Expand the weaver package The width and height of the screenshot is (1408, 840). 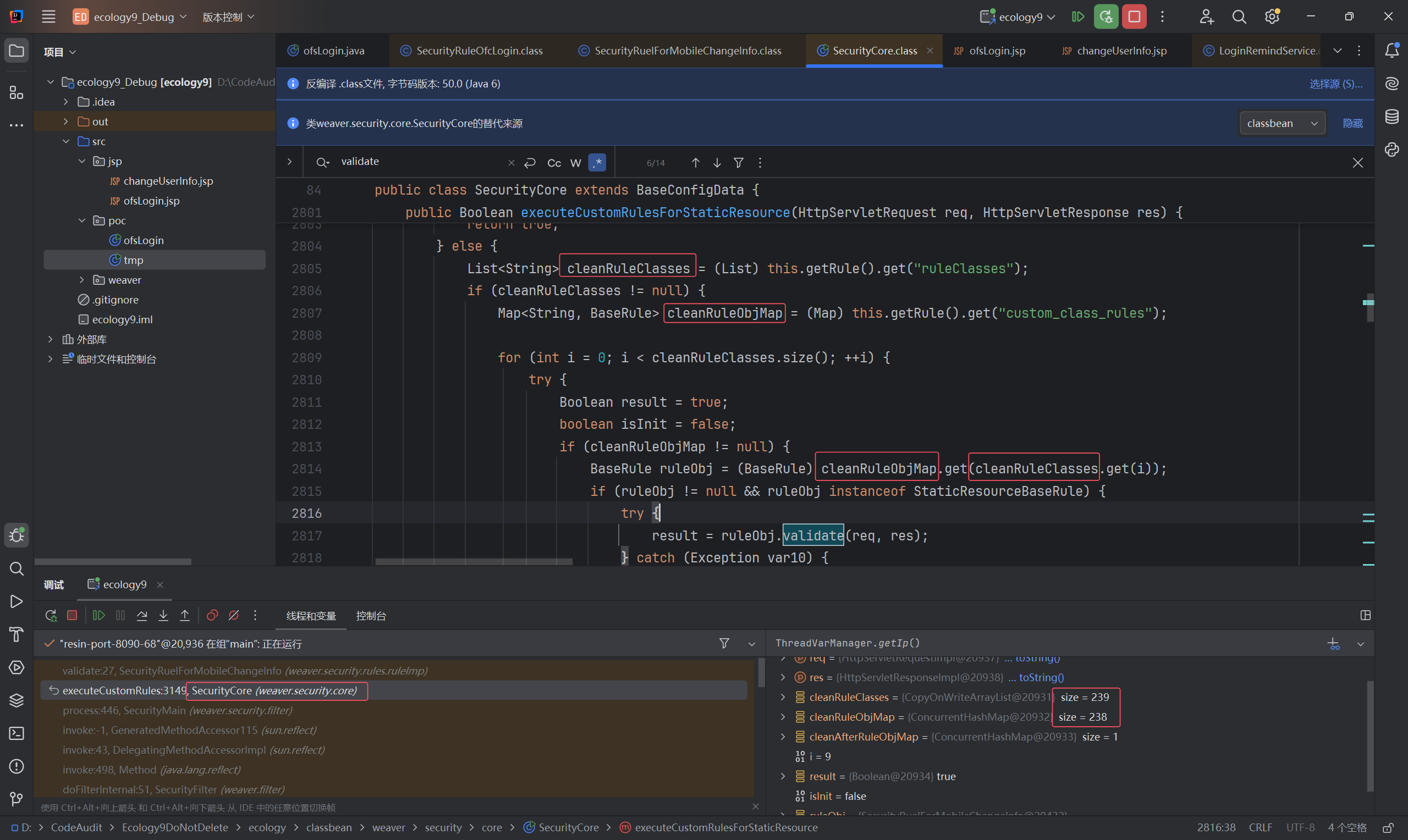point(81,280)
